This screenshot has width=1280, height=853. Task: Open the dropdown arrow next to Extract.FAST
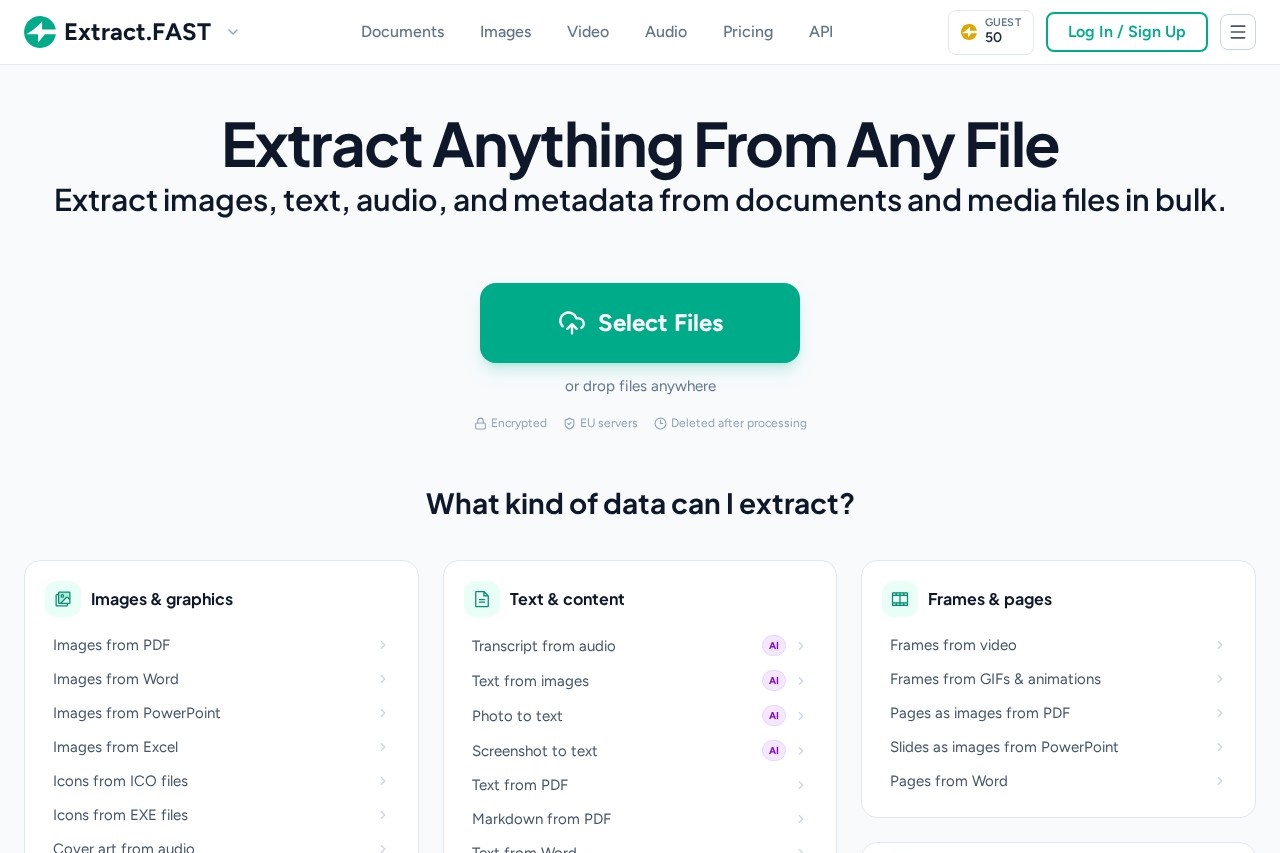[x=233, y=32]
